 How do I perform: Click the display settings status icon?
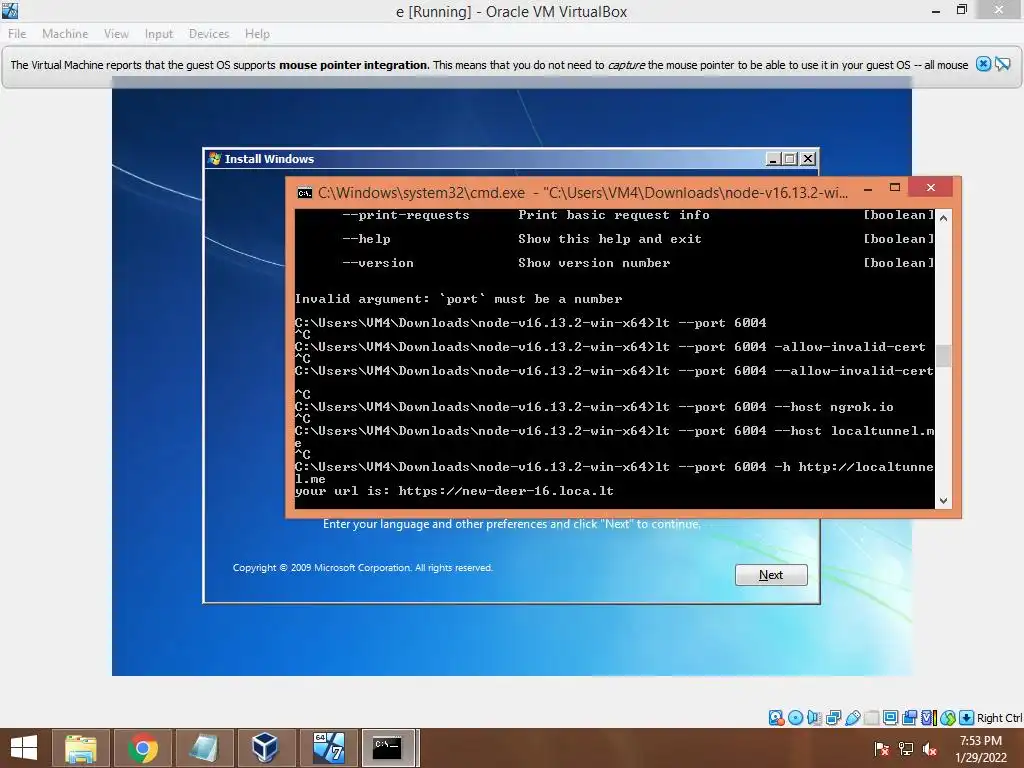point(890,718)
